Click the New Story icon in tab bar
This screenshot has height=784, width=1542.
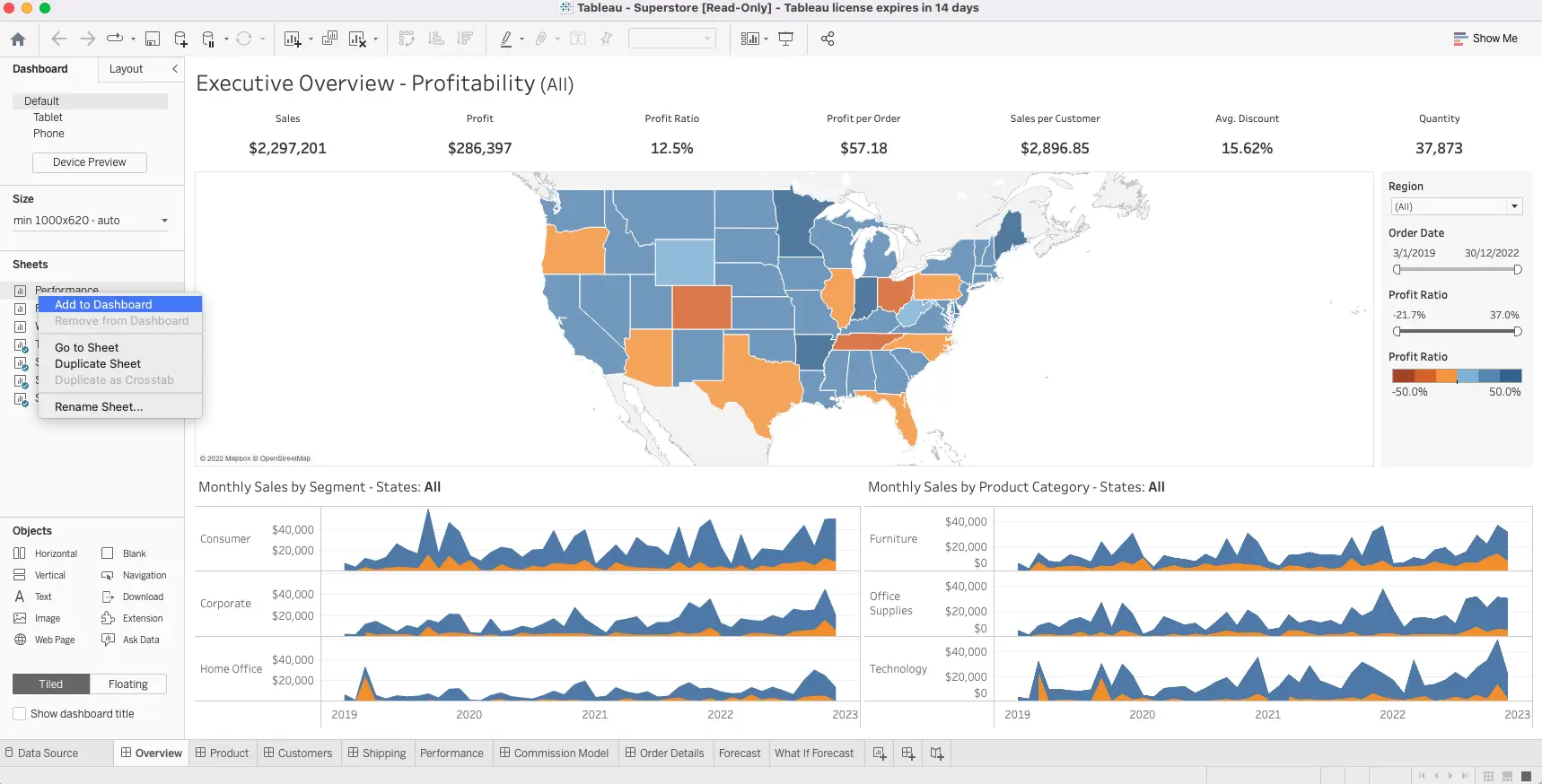click(x=937, y=754)
